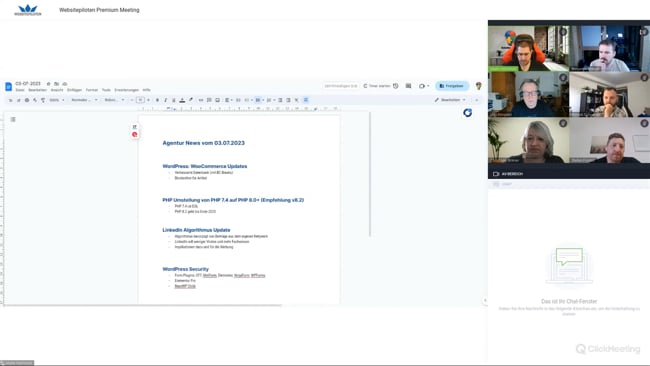
Task: Click the Google Docs home icon
Action: click(8, 86)
